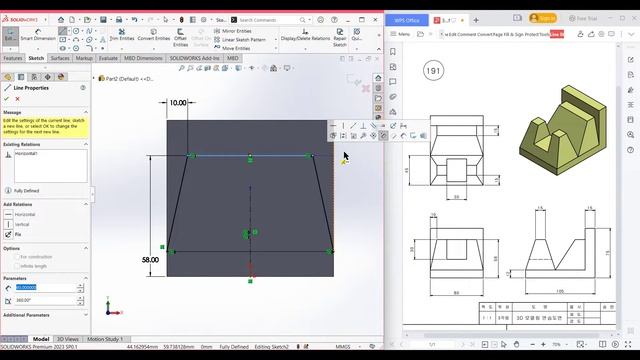Open the WPS Menu button
The image size is (640, 360).
point(400,34)
